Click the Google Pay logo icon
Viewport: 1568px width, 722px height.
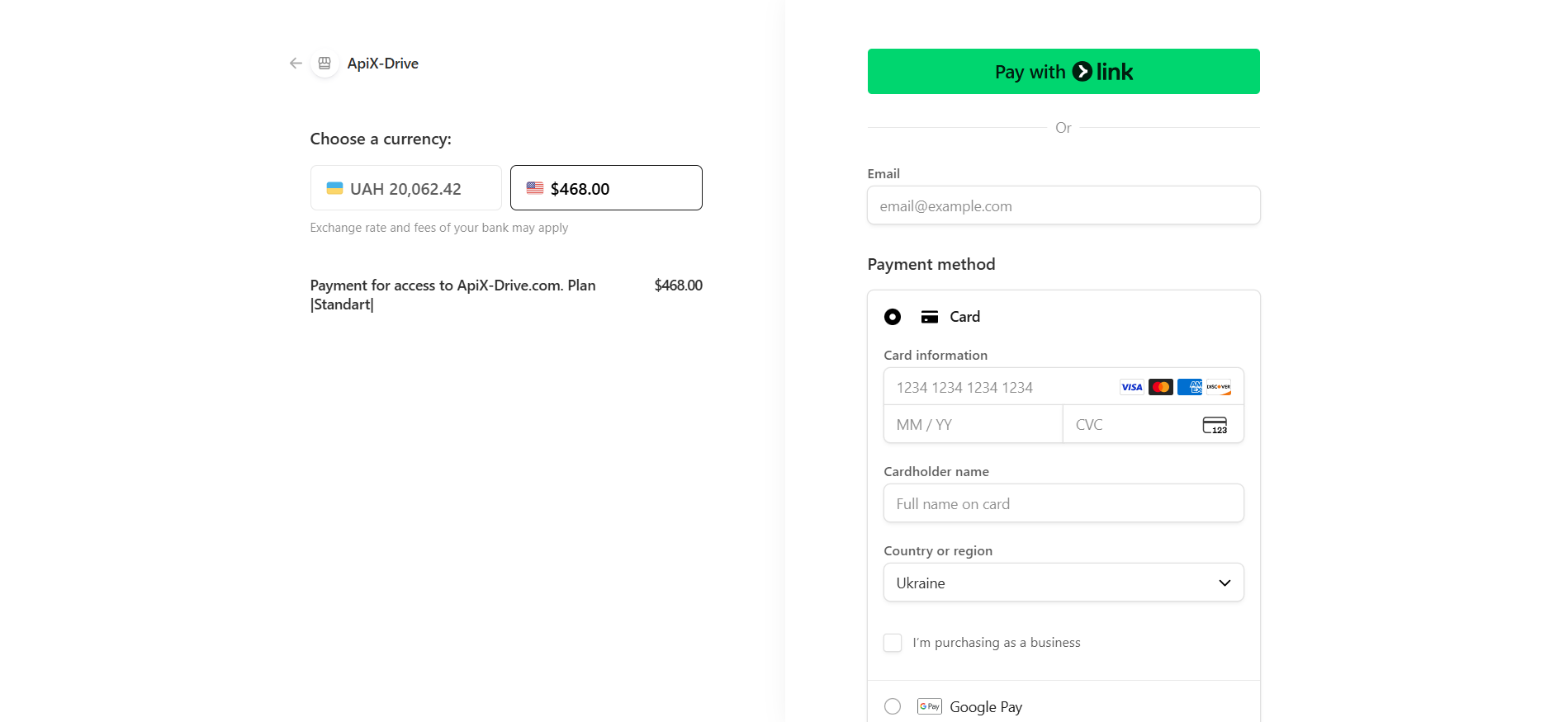click(x=930, y=706)
